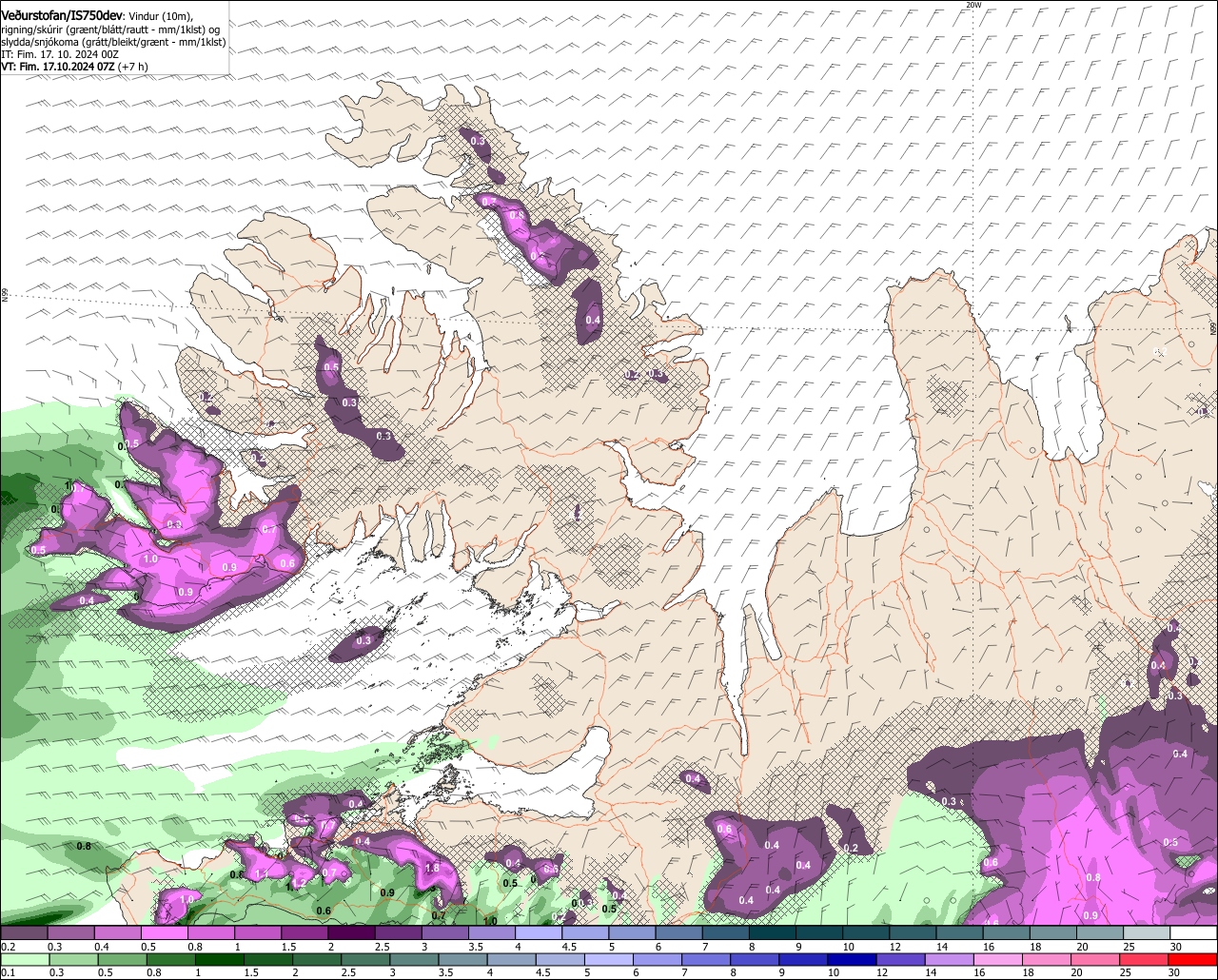Select the 'VT: Fim. 17.10.2024 07Z' line

click(58, 68)
